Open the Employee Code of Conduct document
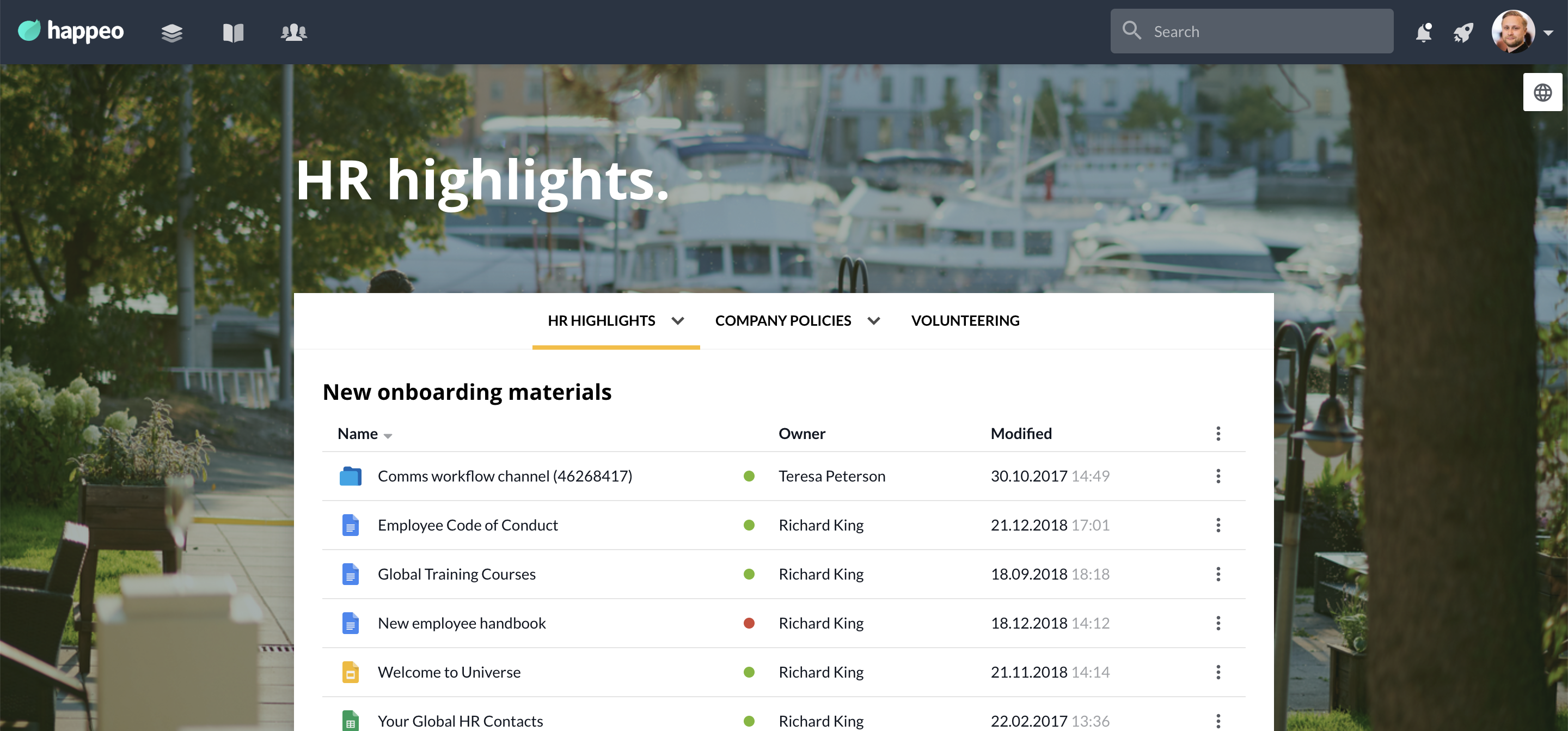The height and width of the screenshot is (731, 1568). pos(468,525)
